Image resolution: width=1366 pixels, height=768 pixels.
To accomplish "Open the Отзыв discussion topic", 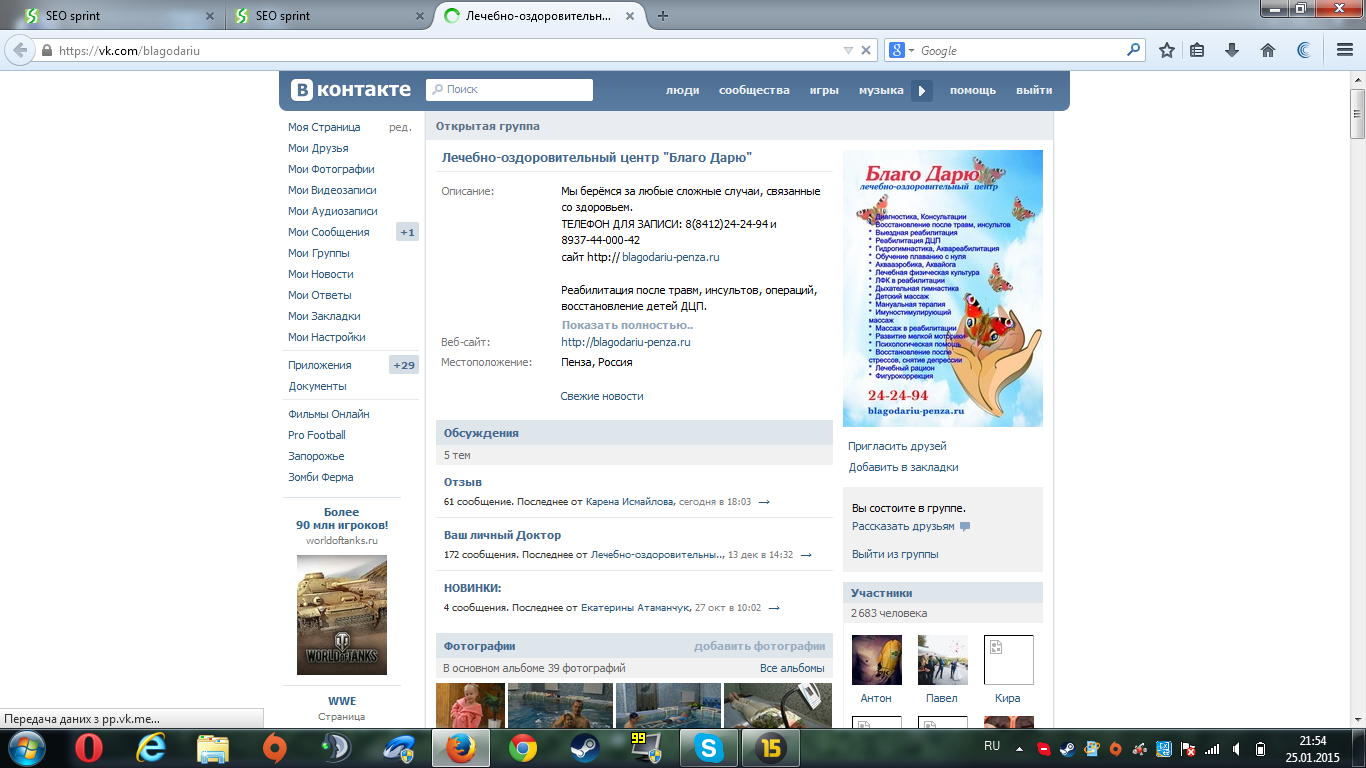I will tap(463, 482).
